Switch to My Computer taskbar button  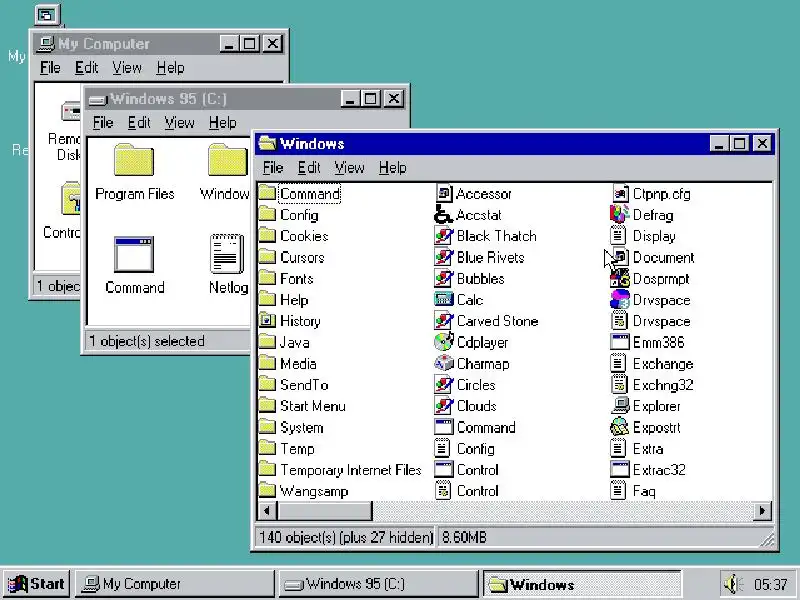[x=175, y=584]
